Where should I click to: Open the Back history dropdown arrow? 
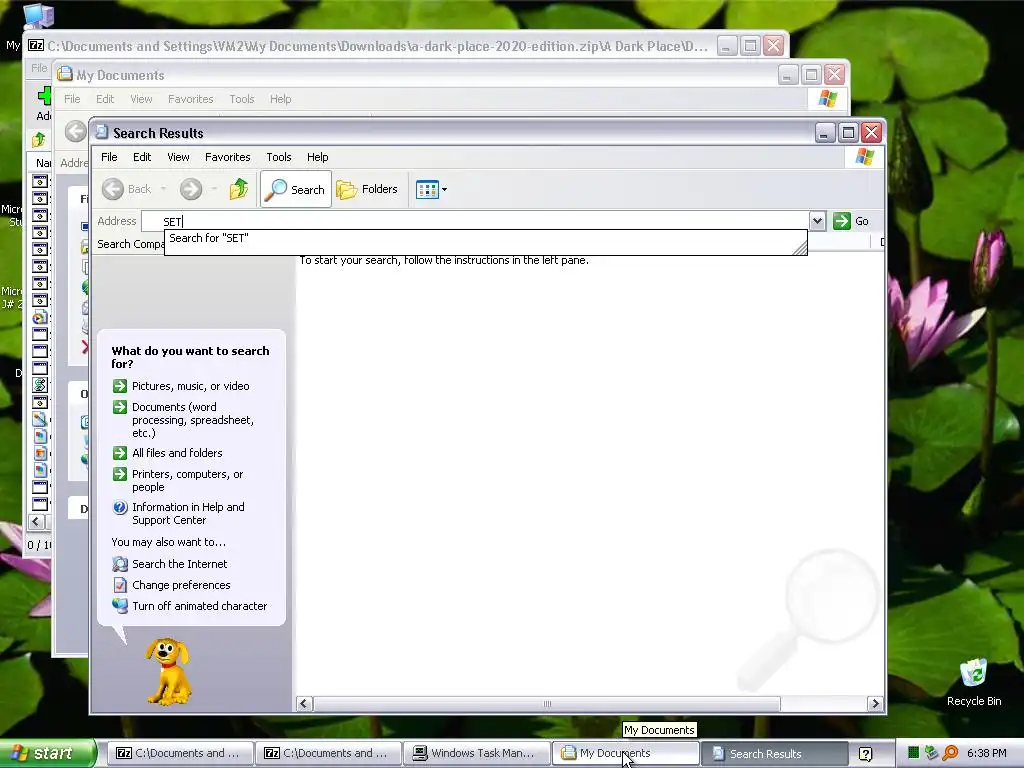click(x=163, y=189)
